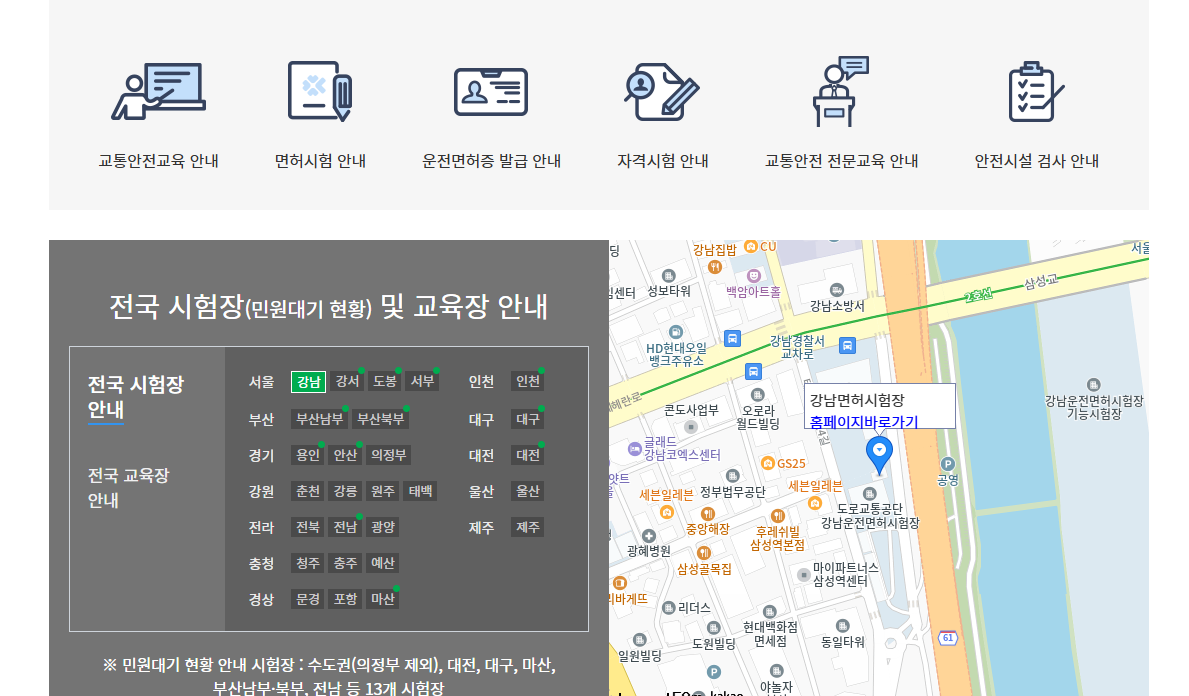Click the 백암아트홀 marker on map
The height and width of the screenshot is (696, 1189).
pyautogui.click(x=754, y=276)
